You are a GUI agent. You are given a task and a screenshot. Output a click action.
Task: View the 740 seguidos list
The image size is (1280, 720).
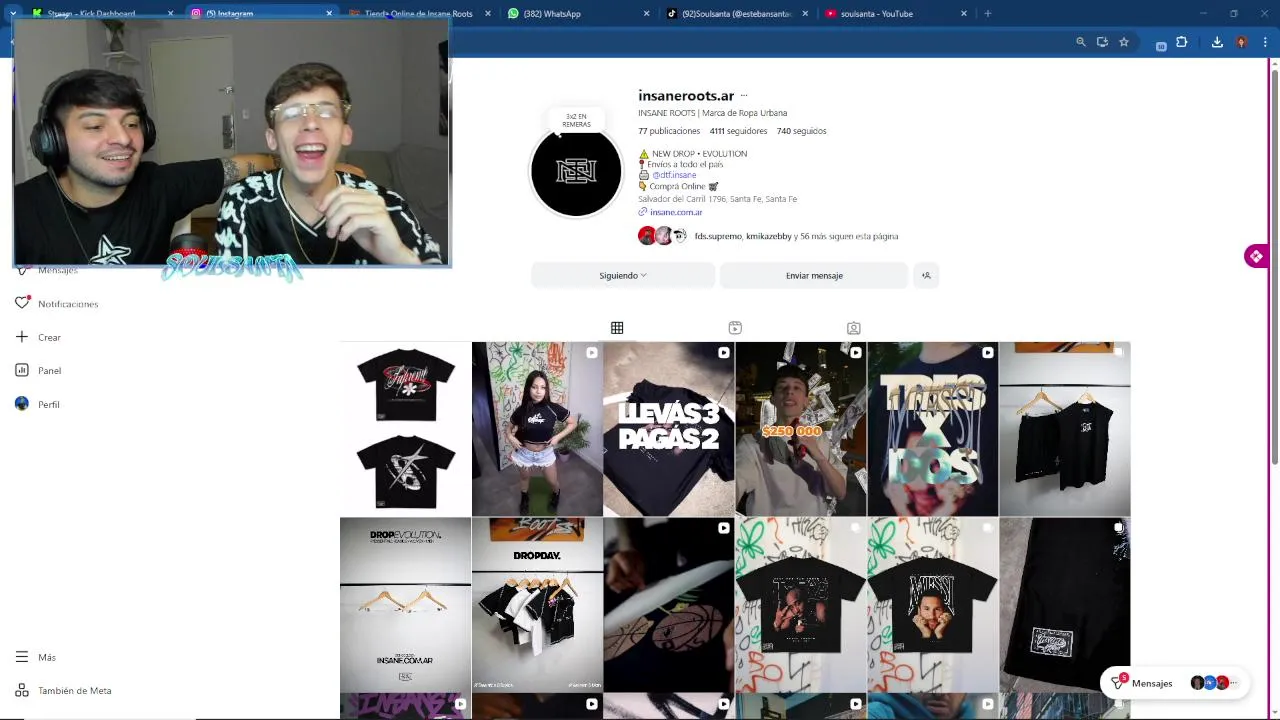(x=802, y=131)
